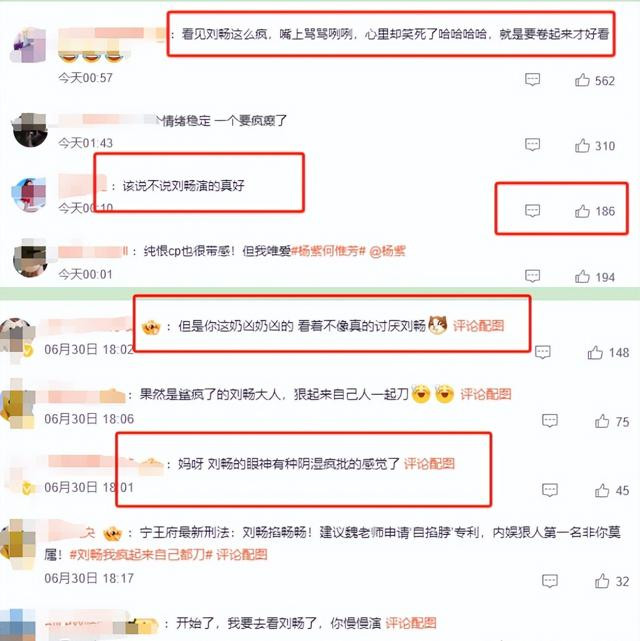Like the comment with 194 likes
The image size is (640, 641).
coord(582,277)
